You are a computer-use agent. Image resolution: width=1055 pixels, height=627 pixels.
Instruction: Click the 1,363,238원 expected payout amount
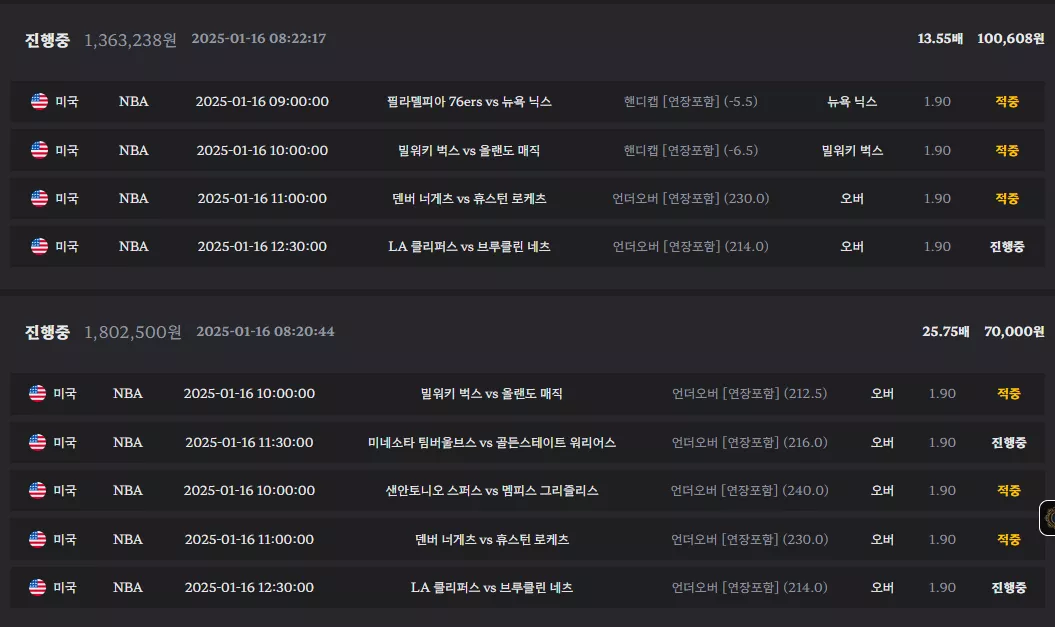131,40
